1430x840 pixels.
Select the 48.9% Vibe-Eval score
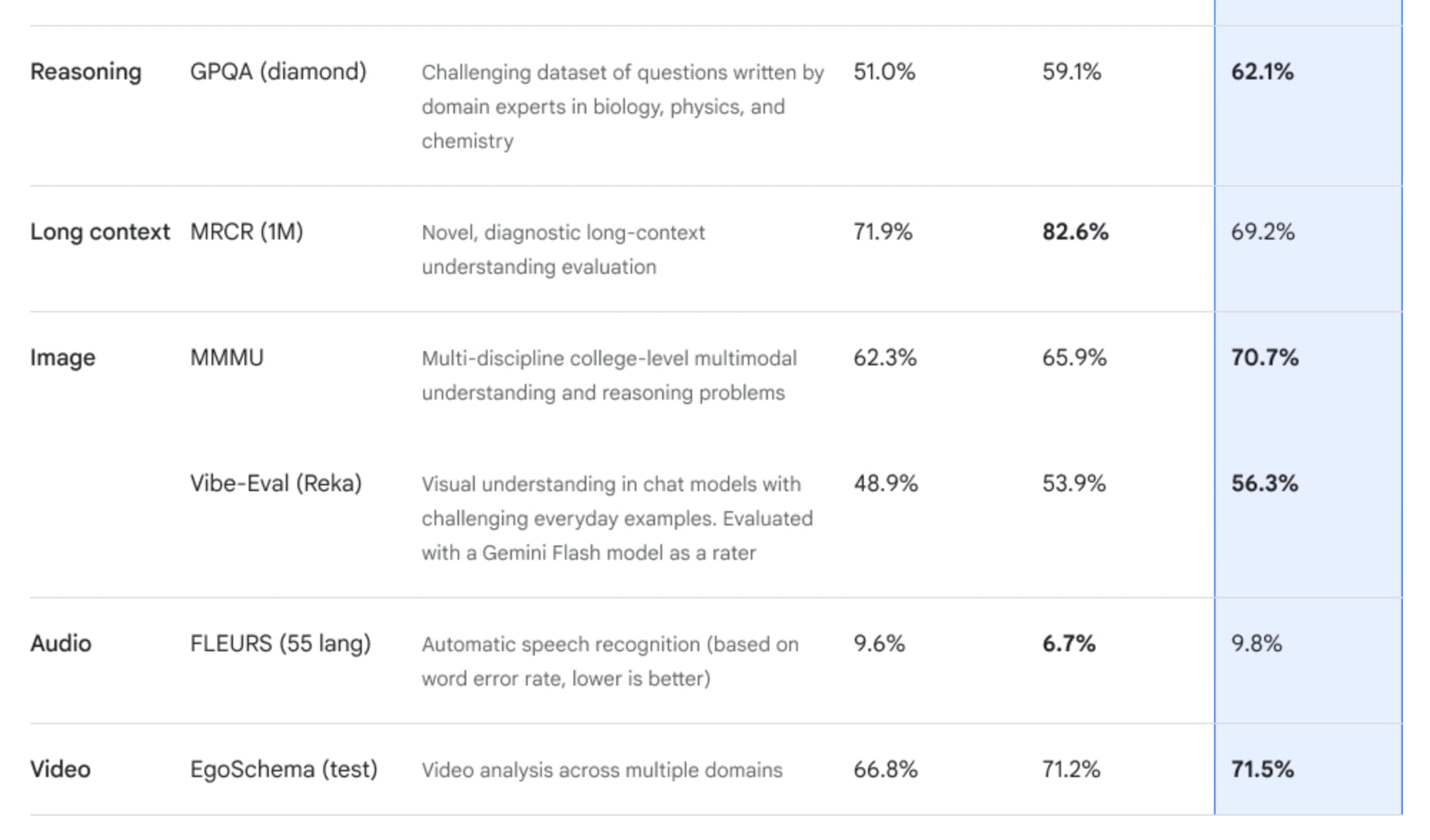886,483
